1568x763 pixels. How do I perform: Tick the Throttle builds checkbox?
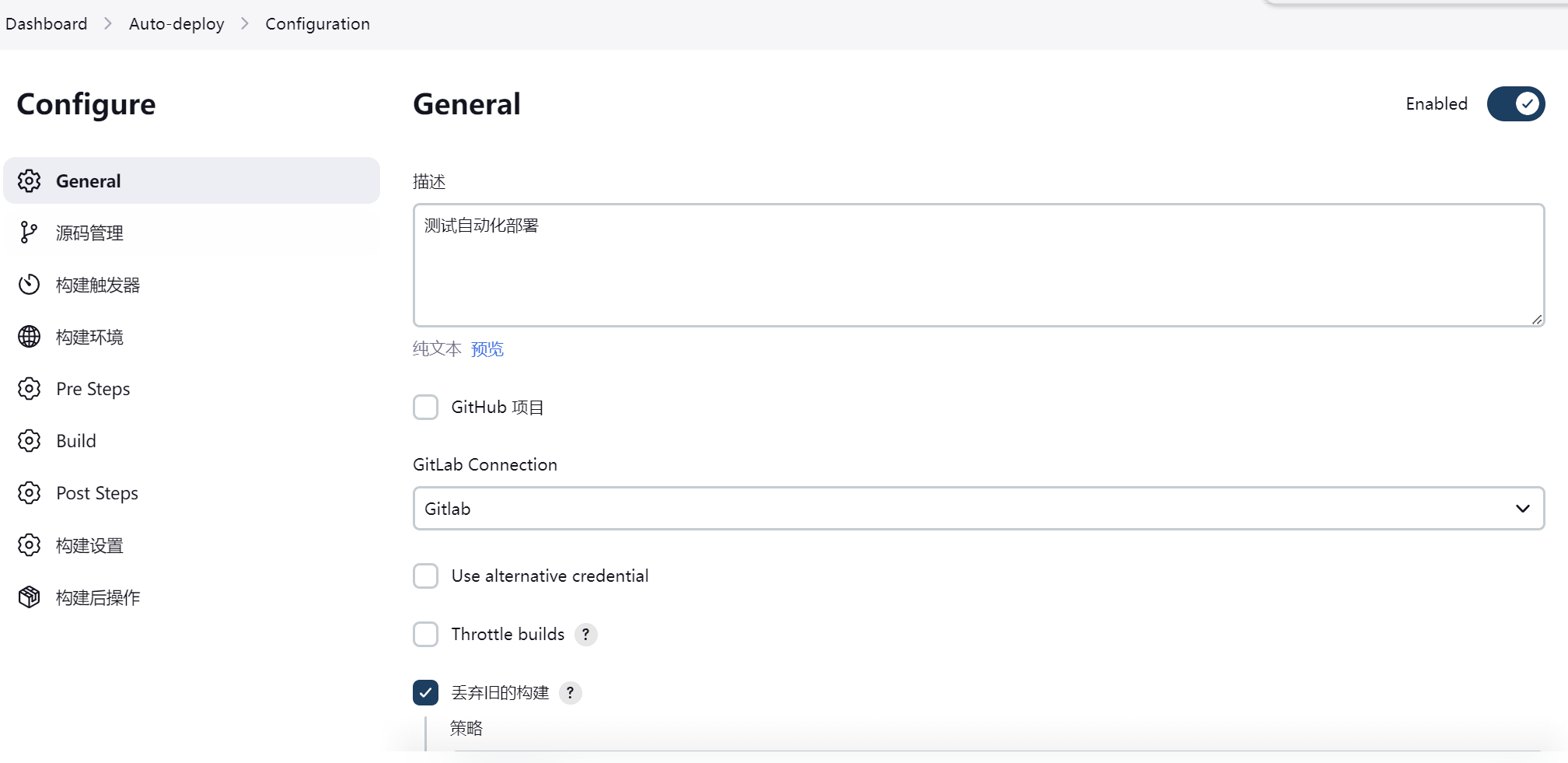point(426,635)
